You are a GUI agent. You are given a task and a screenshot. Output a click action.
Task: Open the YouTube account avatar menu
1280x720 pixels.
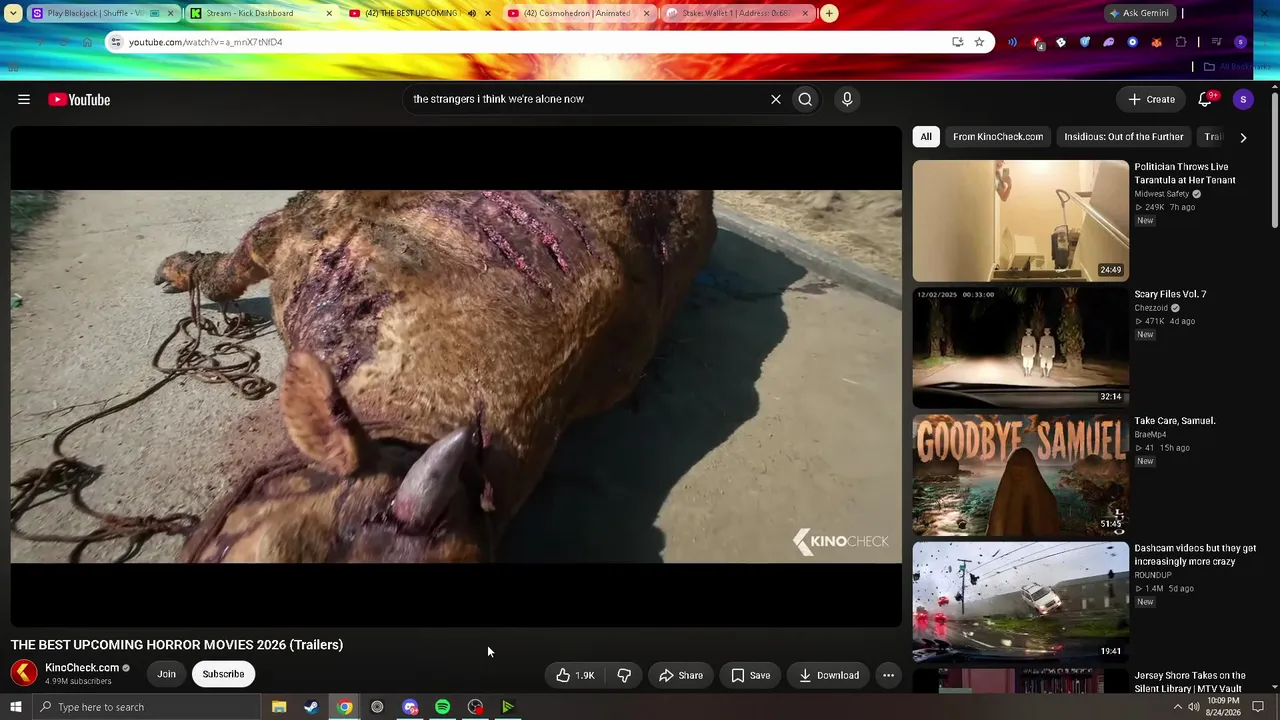(x=1243, y=99)
